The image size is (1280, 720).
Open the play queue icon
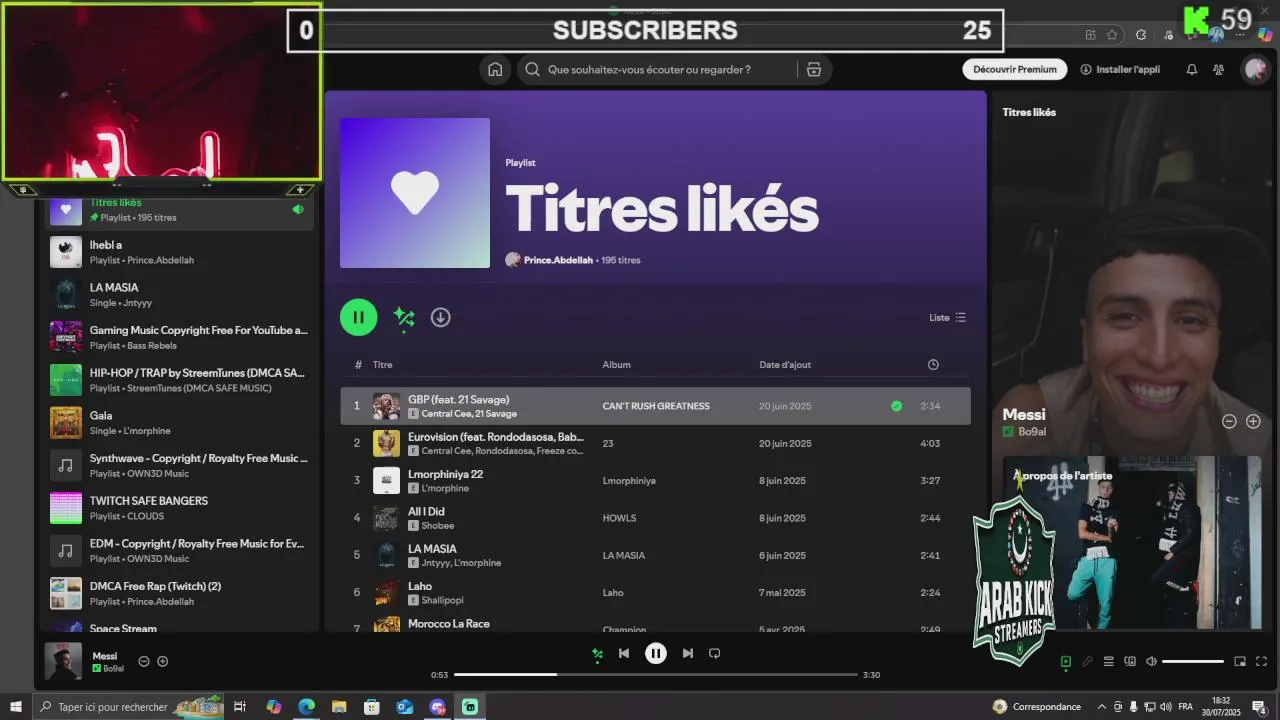pos(1108,661)
